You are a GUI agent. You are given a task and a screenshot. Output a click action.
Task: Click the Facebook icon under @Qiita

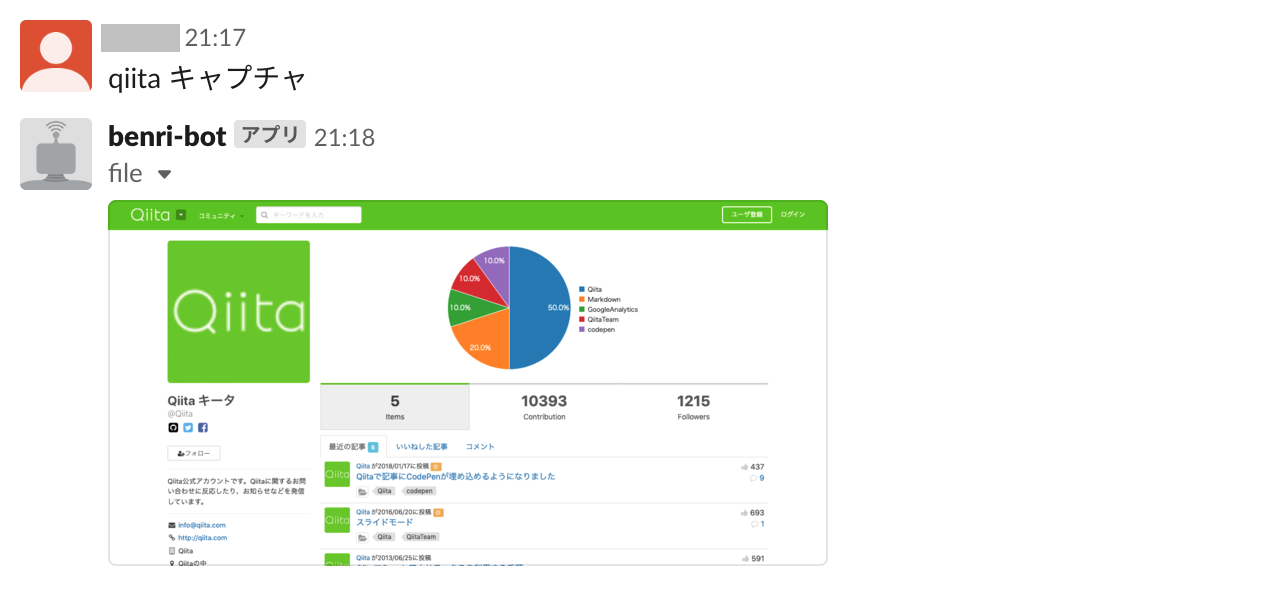[x=203, y=428]
